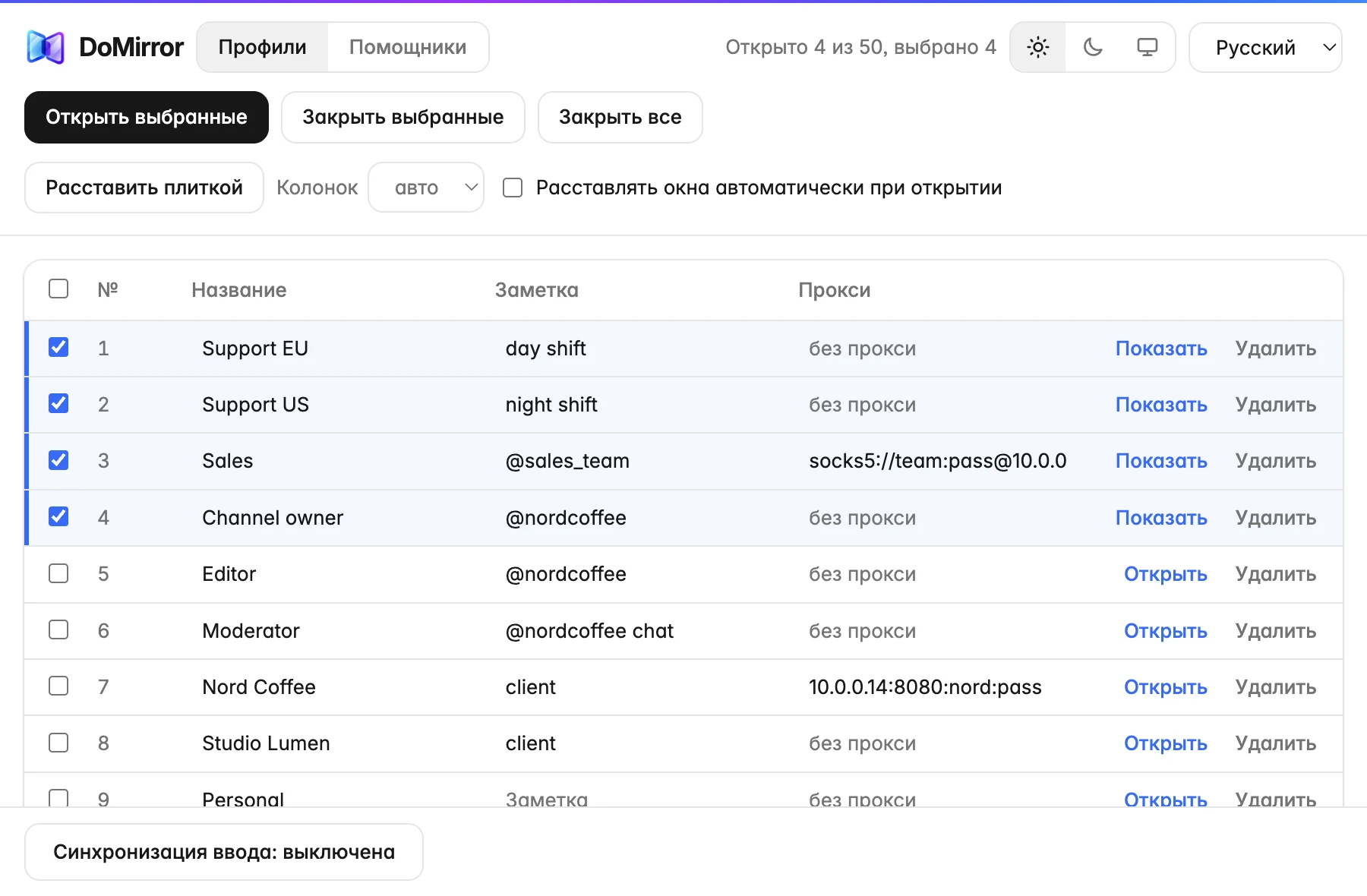Click Закрыть все button
Image resolution: width=1367 pixels, height=896 pixels.
[620, 117]
